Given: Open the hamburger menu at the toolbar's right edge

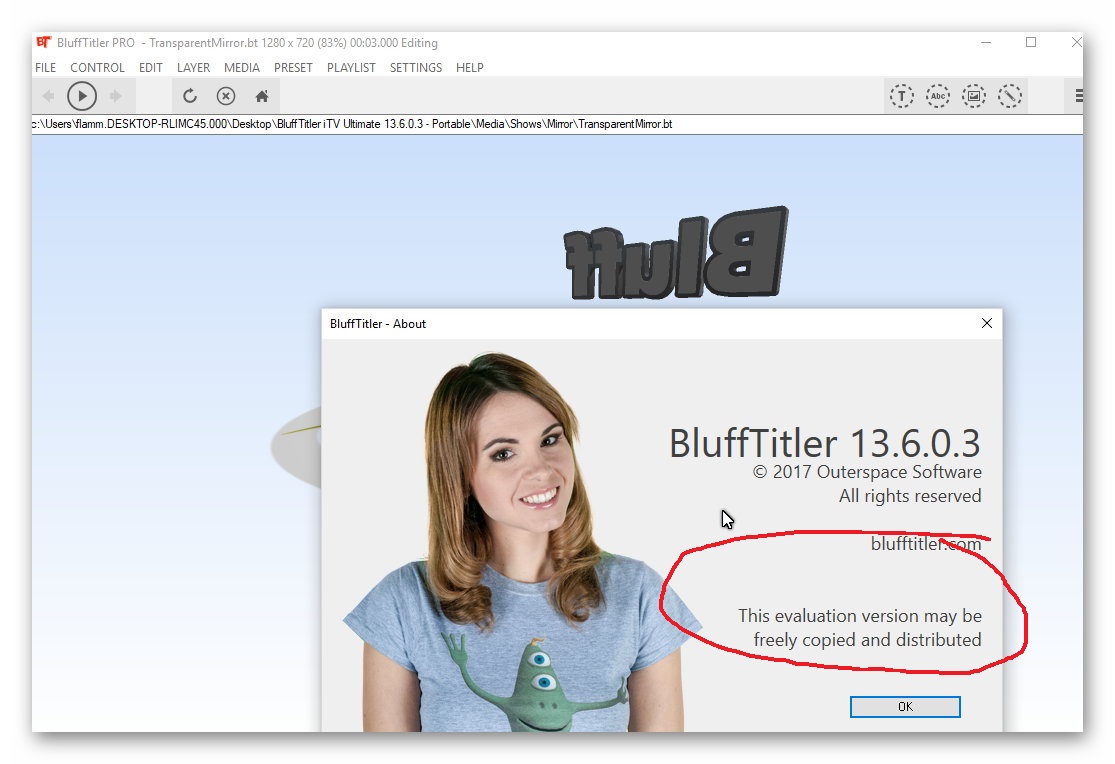Looking at the screenshot, I should 1078,96.
